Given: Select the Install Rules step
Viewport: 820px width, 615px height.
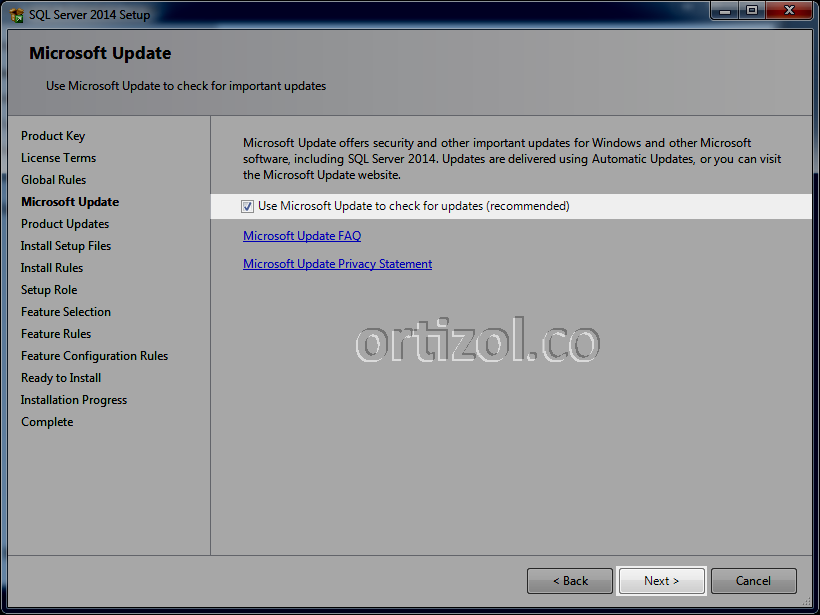Looking at the screenshot, I should point(52,268).
